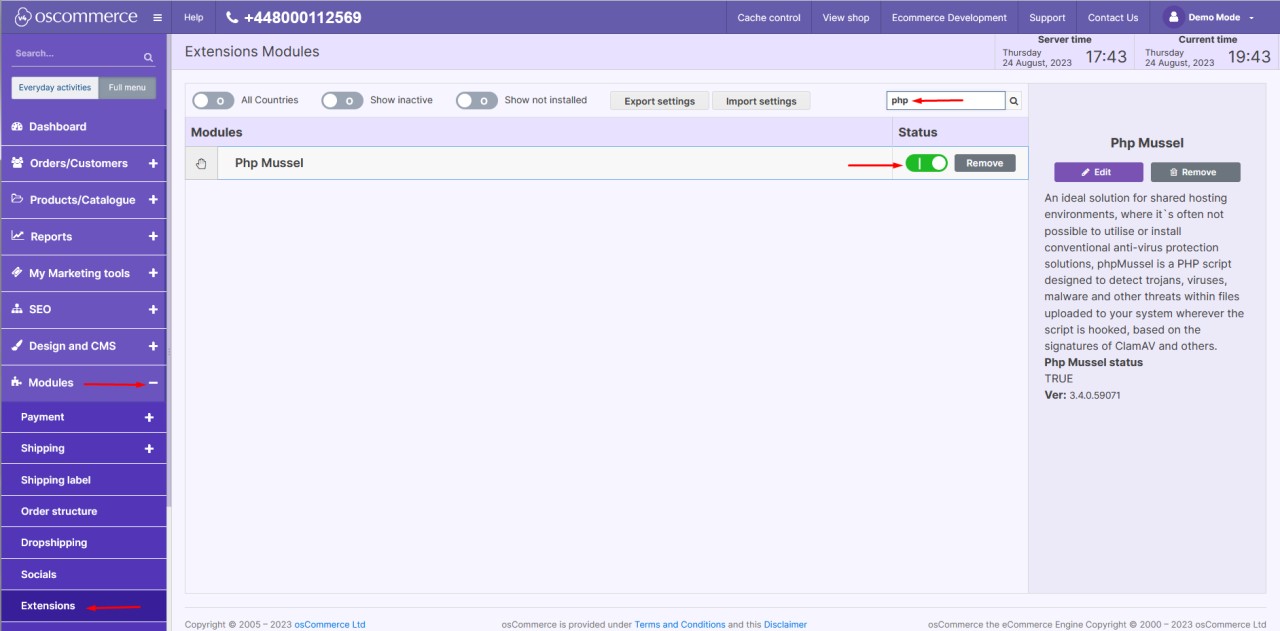Click the sidebar search magnifier icon
The height and width of the screenshot is (631, 1280).
148,58
